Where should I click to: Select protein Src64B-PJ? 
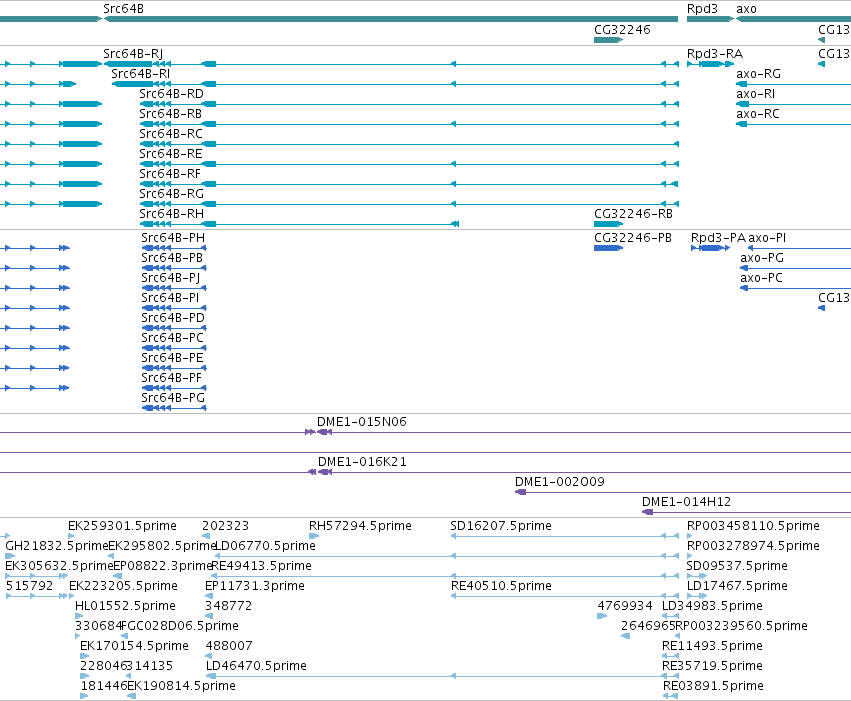(170, 278)
